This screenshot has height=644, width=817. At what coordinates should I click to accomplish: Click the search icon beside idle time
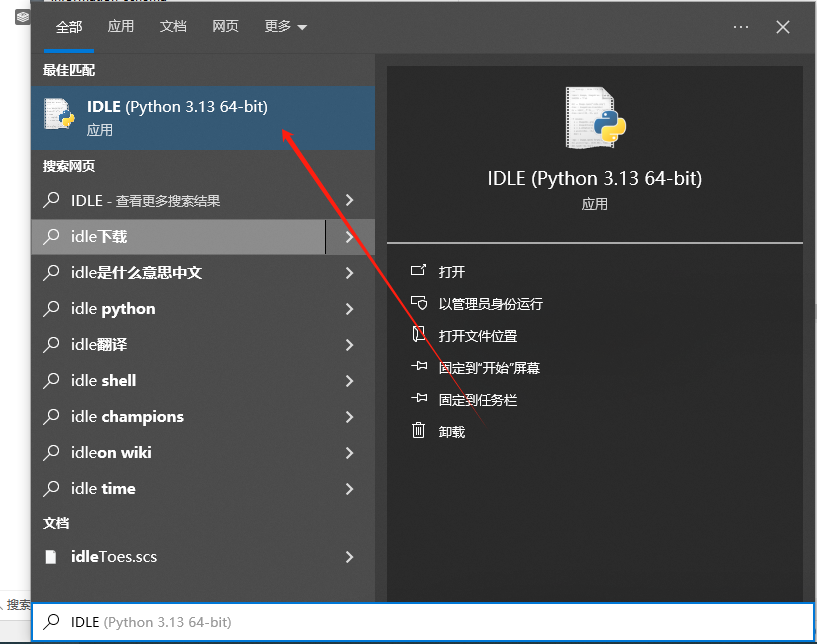(51, 488)
